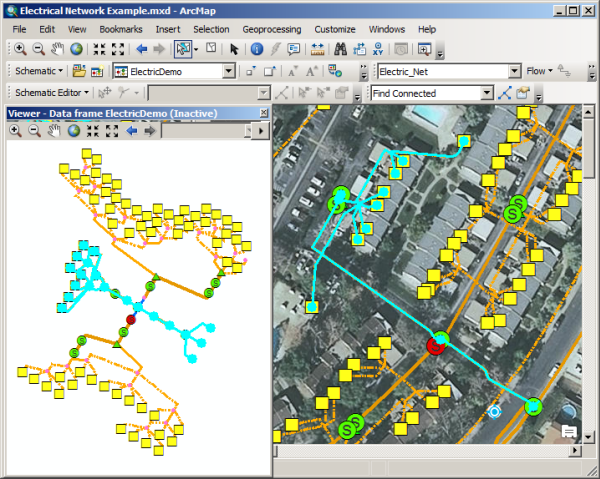
Task: Zoom out using the viewer window toolbar
Action: click(34, 131)
